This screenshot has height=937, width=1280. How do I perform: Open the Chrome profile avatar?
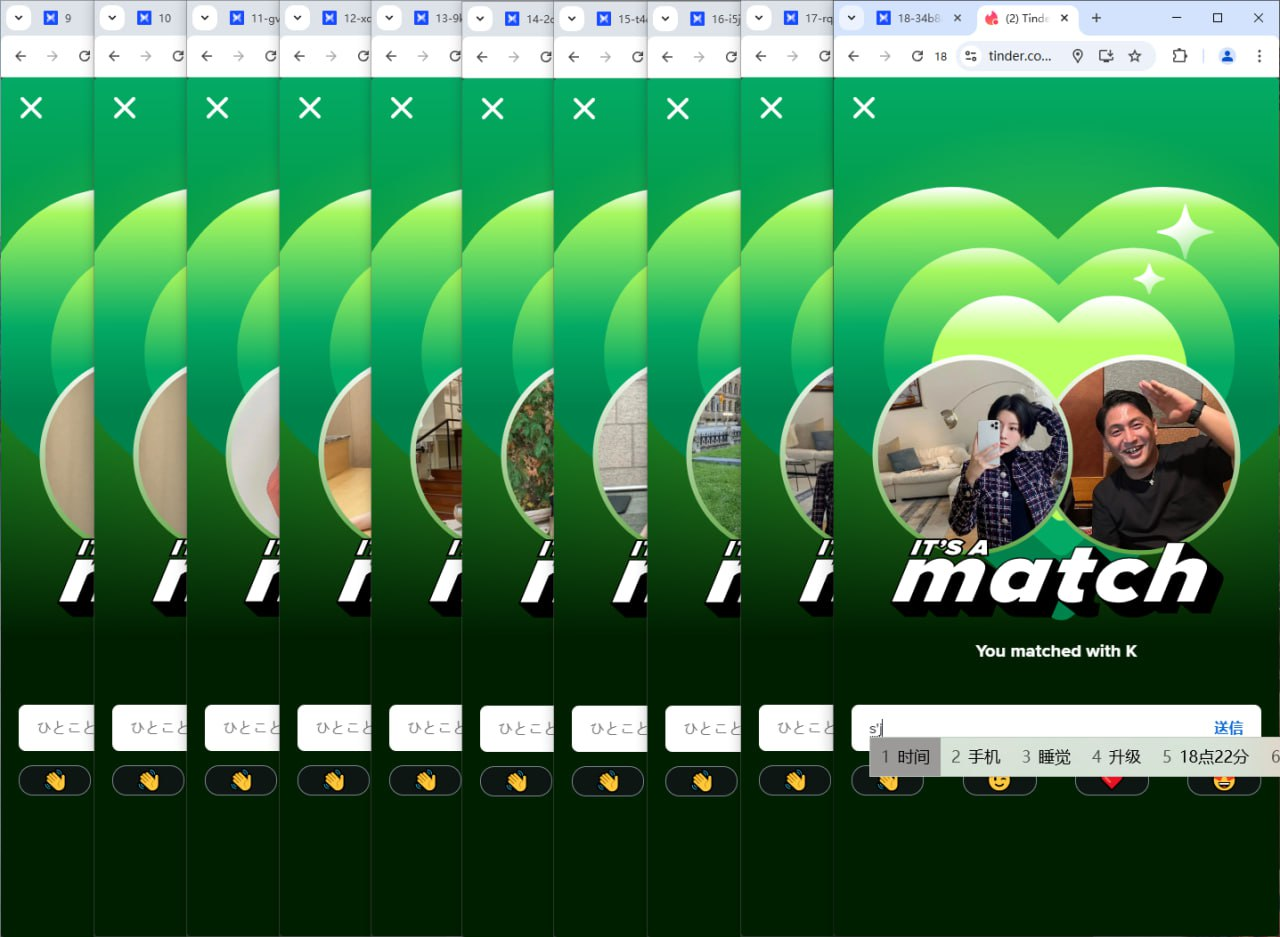[1227, 56]
